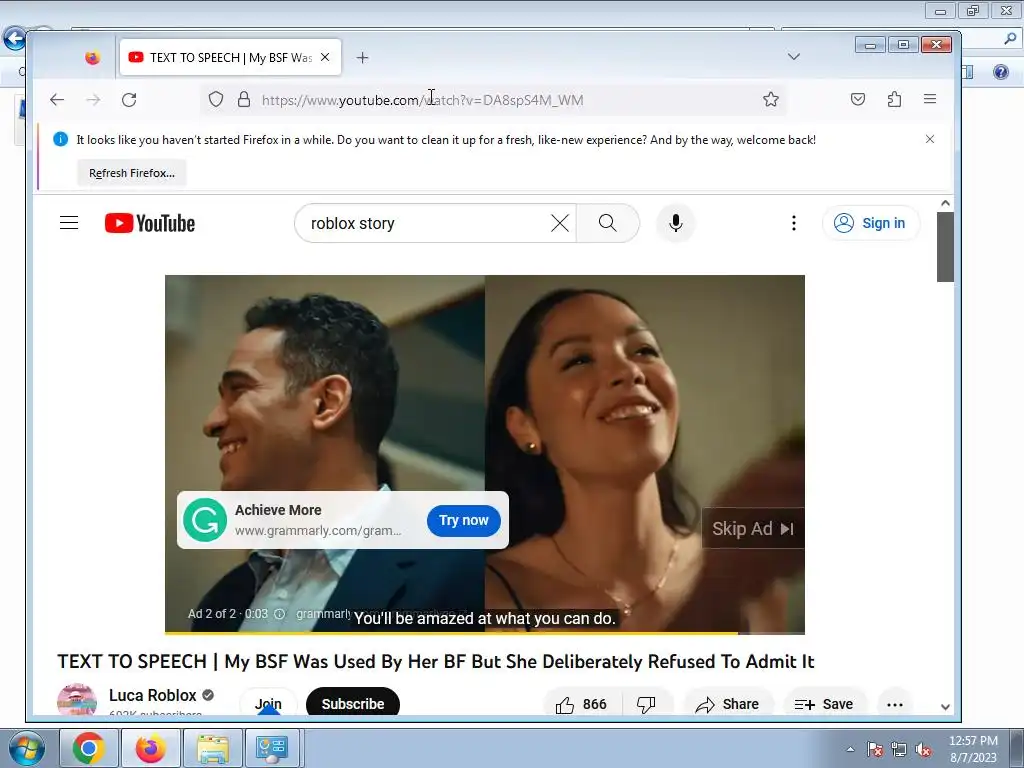This screenshot has height=768, width=1024.
Task: Select the pinned Firefox tab
Action: [93, 57]
